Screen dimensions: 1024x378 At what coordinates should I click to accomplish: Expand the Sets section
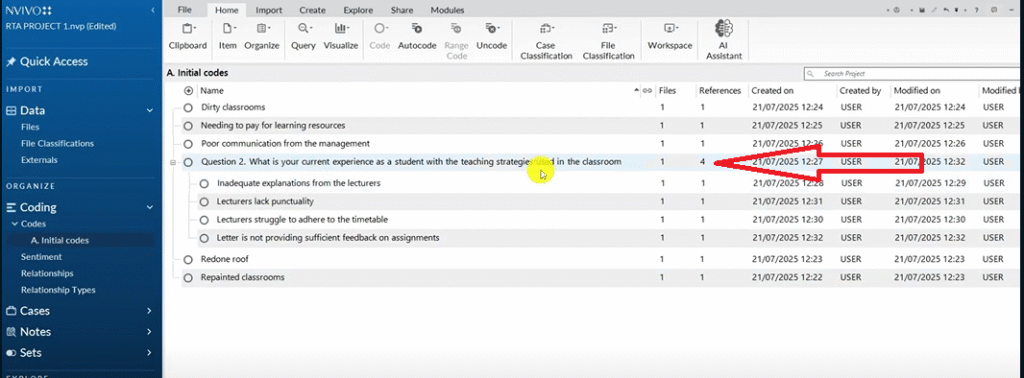[150, 353]
